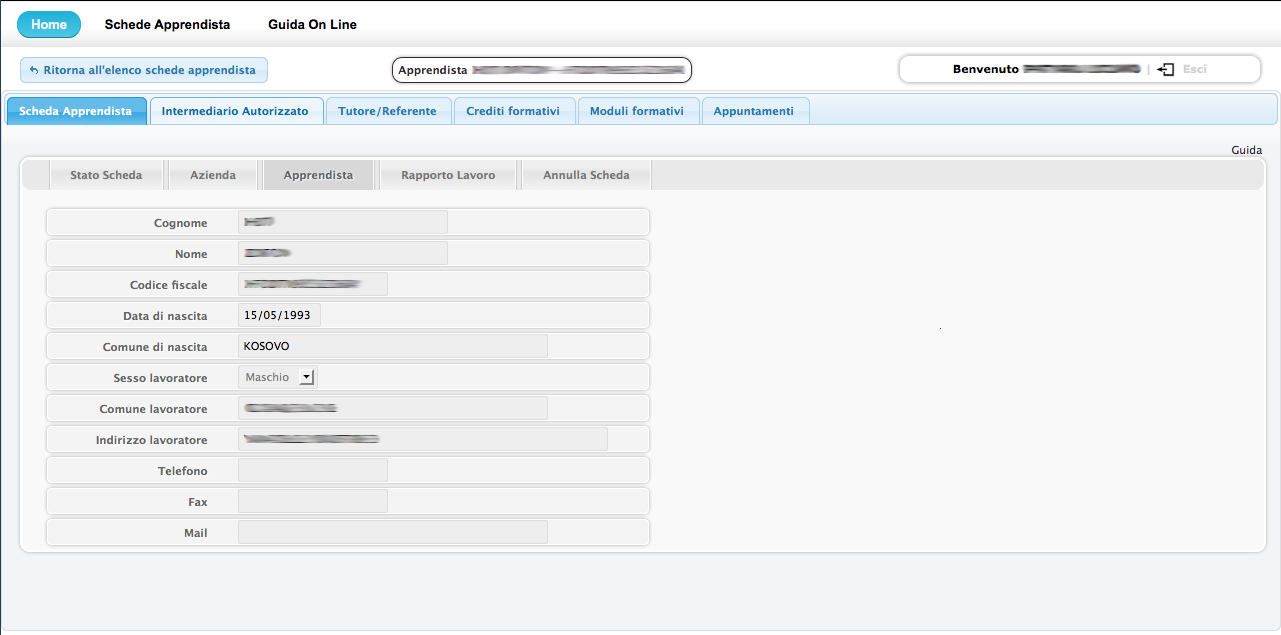Open the Crediti formativi tab
1281x635 pixels.
tap(513, 111)
